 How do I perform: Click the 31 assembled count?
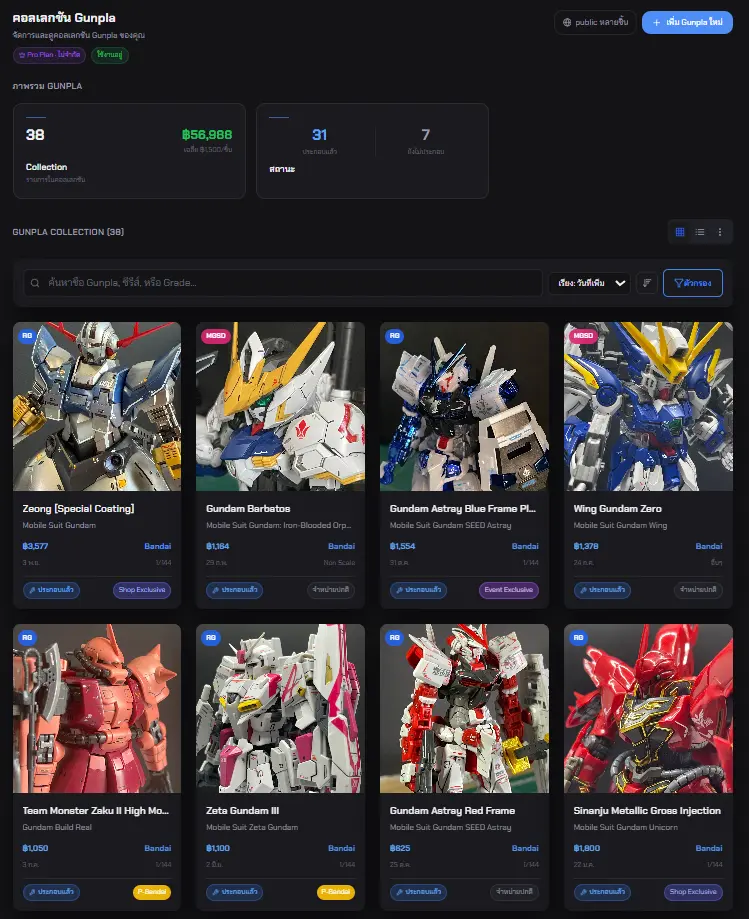coord(319,135)
